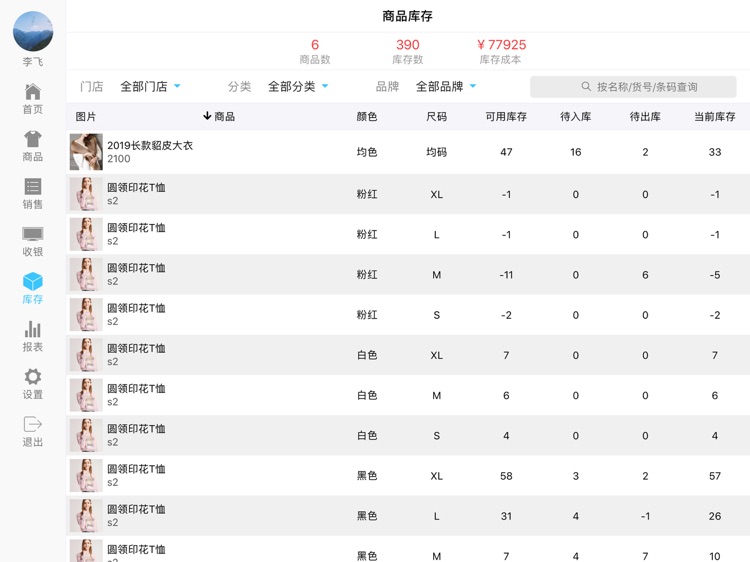Click the 6 商品数 total
Image resolution: width=750 pixels, height=562 pixels.
click(x=315, y=45)
